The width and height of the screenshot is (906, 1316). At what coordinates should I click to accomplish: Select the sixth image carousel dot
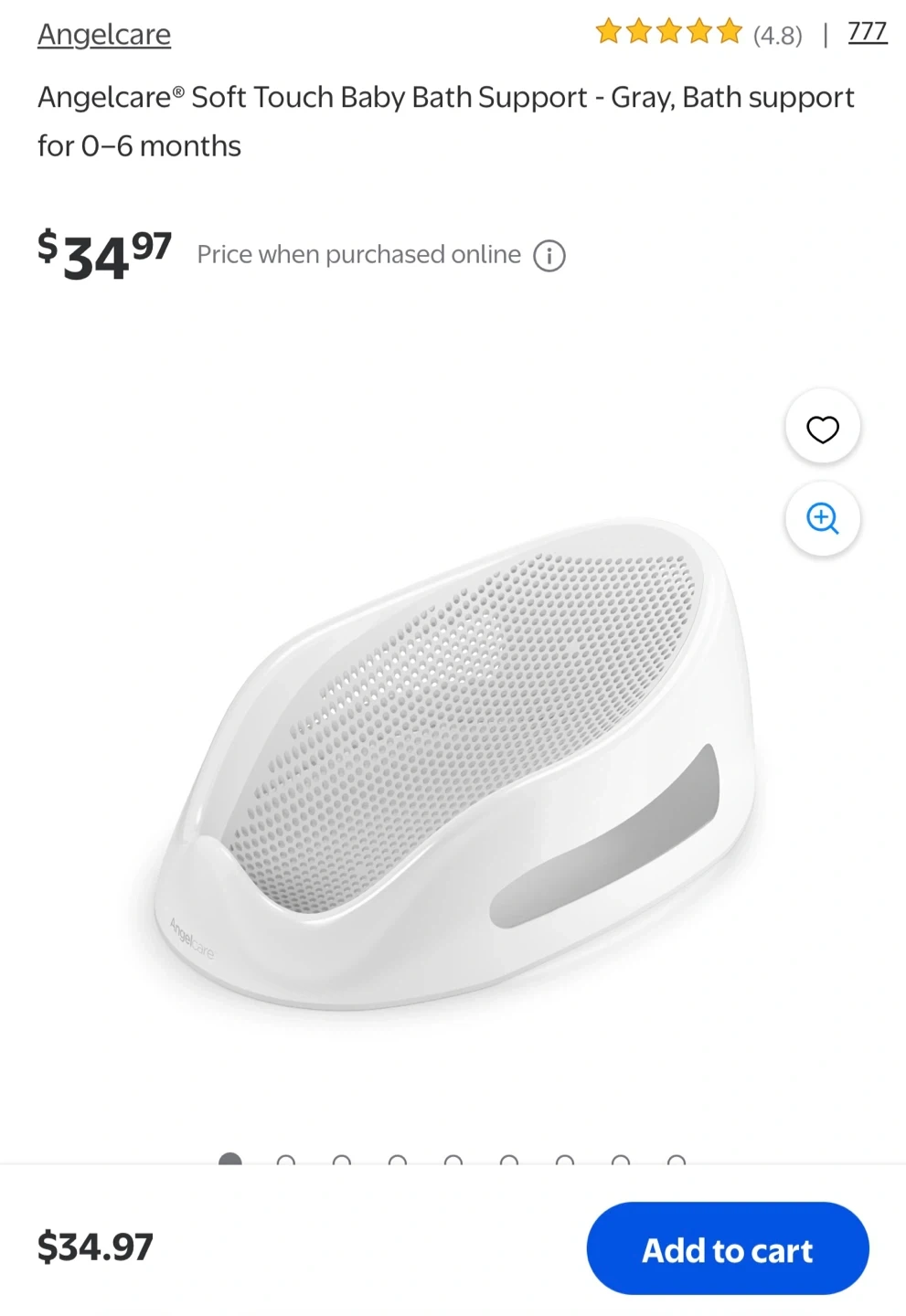coord(509,1159)
